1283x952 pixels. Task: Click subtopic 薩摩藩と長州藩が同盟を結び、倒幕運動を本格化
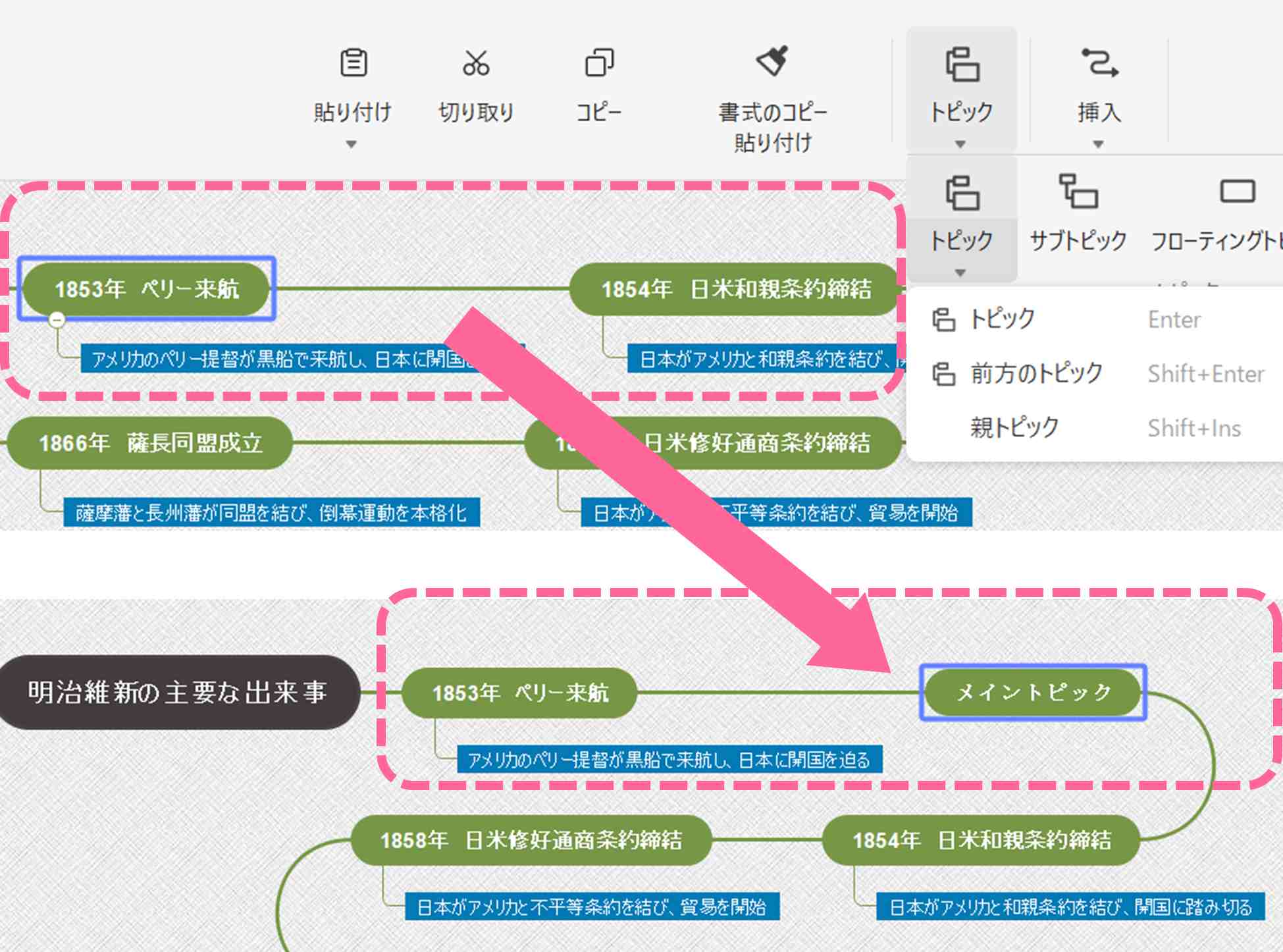(271, 512)
